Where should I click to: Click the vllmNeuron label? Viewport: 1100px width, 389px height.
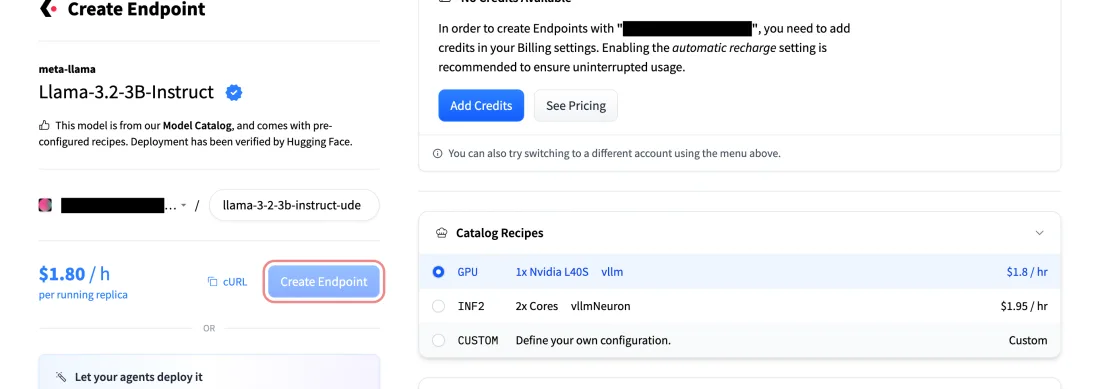click(601, 306)
